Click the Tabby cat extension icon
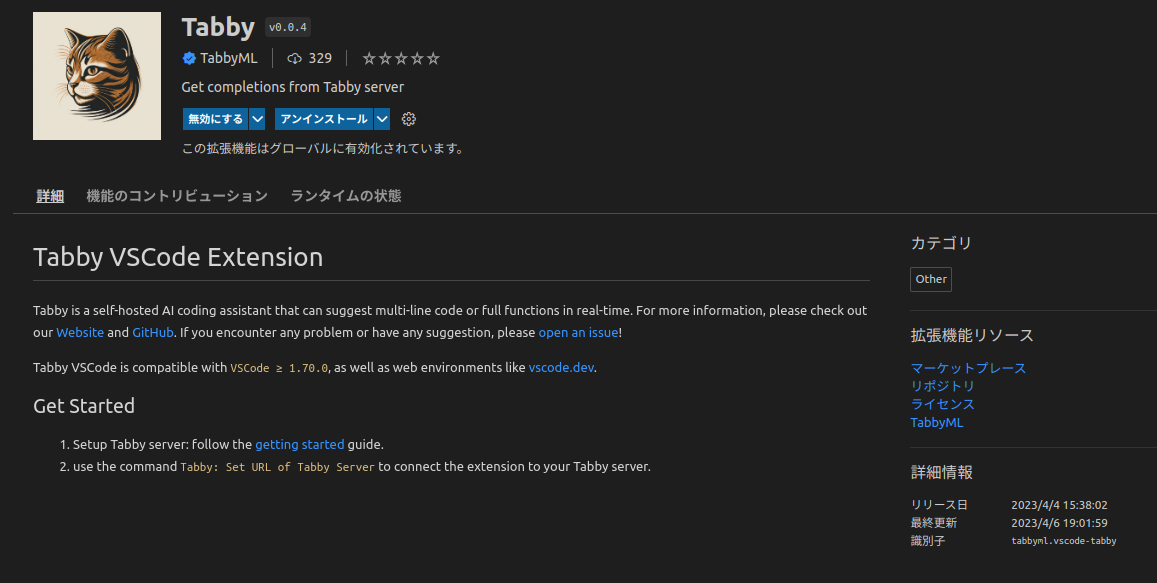 (x=96, y=75)
